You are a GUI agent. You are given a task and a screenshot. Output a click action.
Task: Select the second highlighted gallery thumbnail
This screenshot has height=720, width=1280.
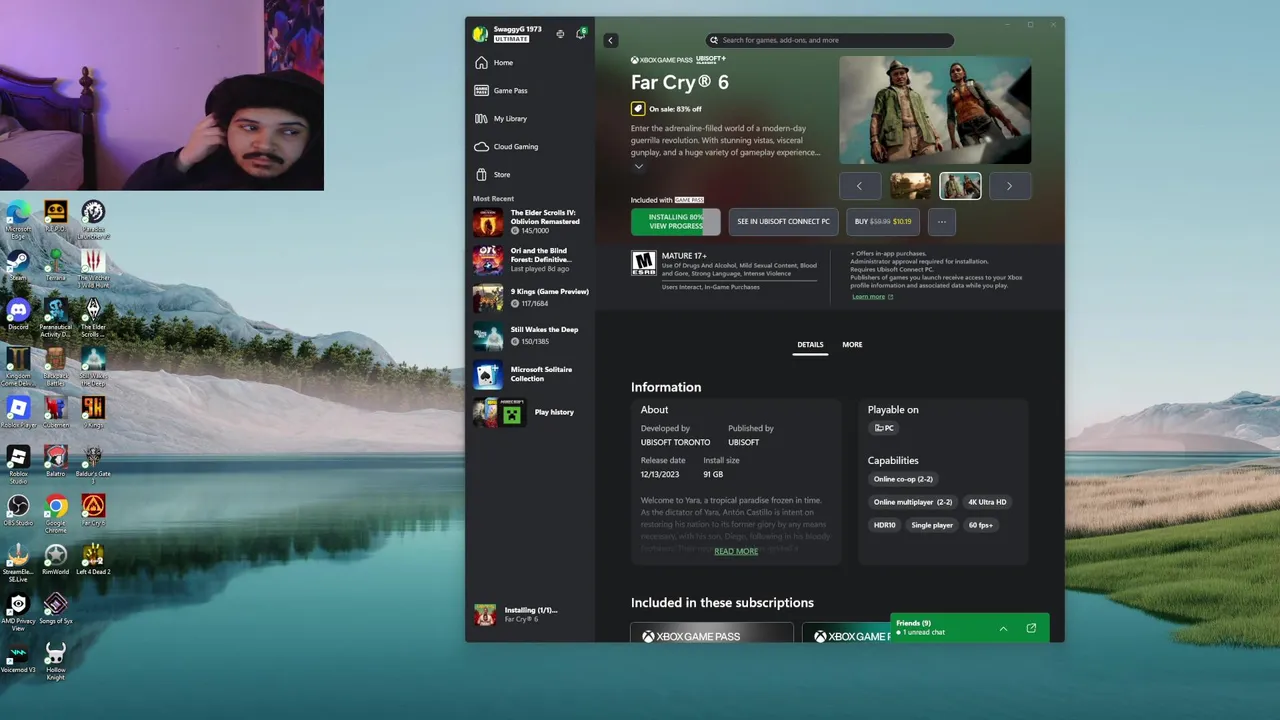[x=960, y=186]
